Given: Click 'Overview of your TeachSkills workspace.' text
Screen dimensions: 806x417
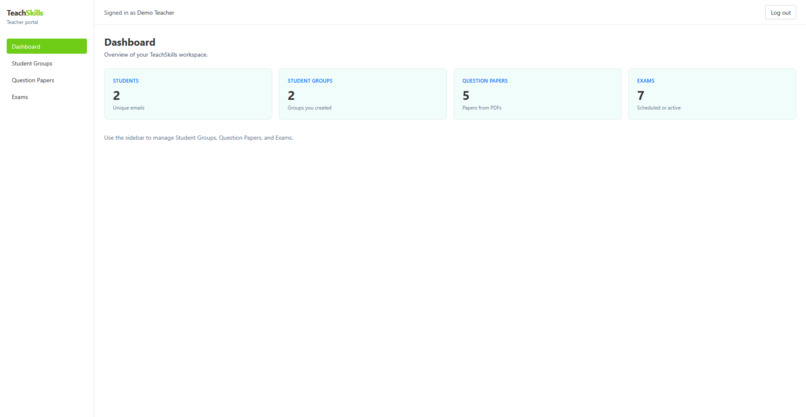Looking at the screenshot, I should pos(156,55).
